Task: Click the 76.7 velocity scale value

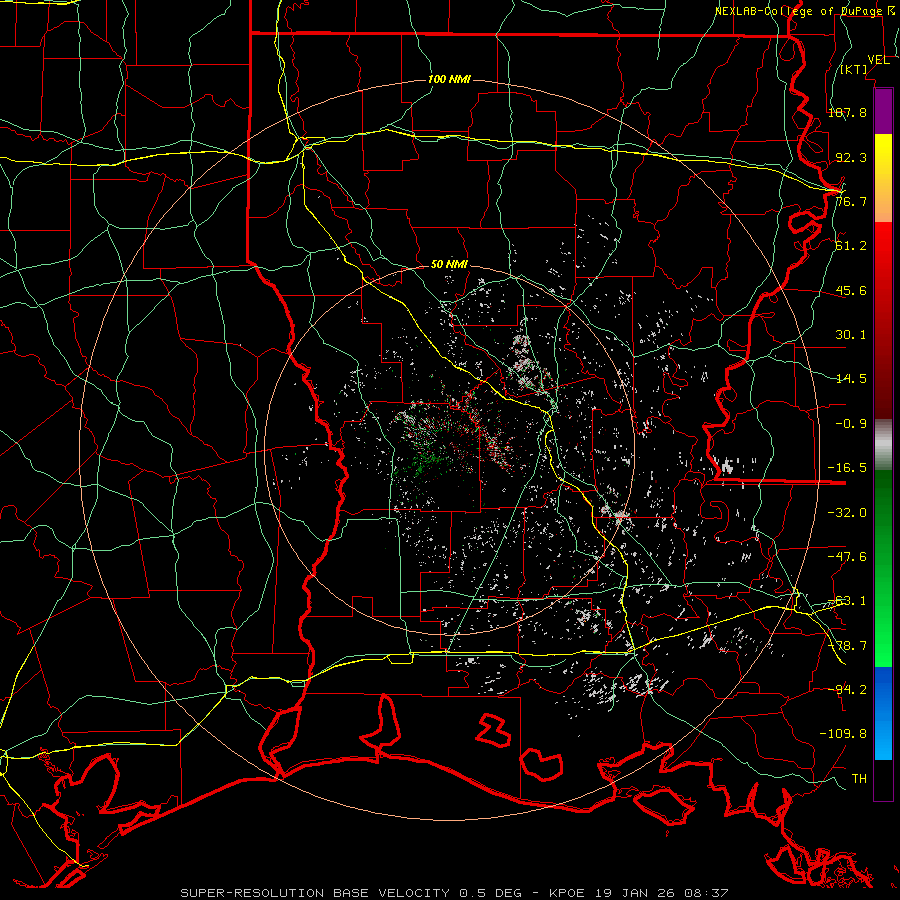Action: pyautogui.click(x=851, y=201)
